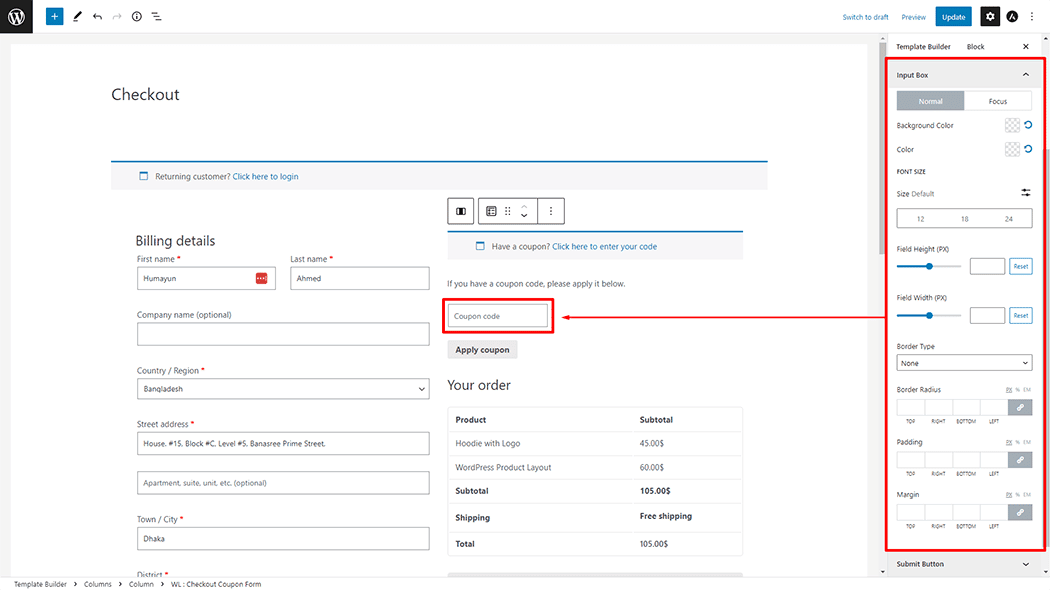Open the Border Type dropdown
Image resolution: width=1050 pixels, height=590 pixels.
[964, 363]
